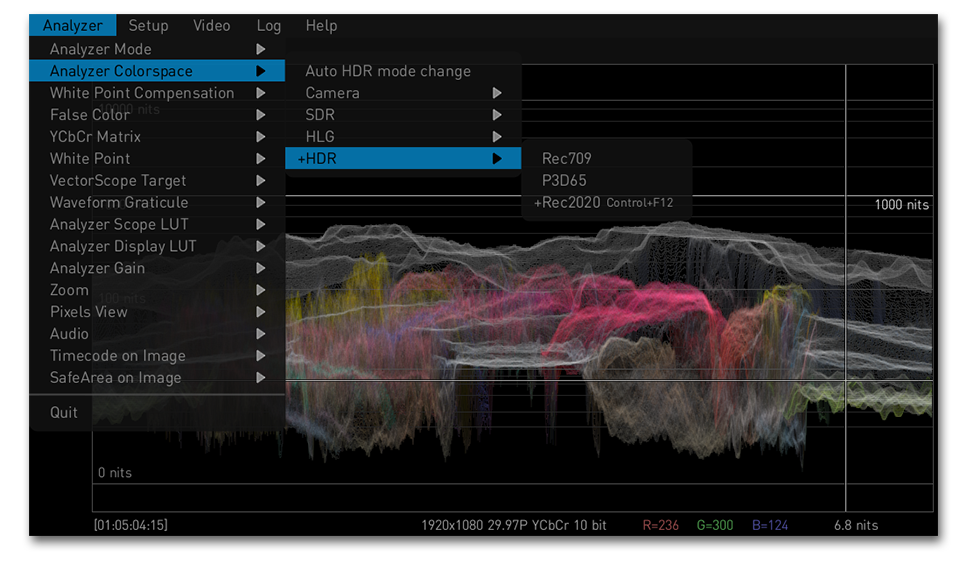Open the Log menu
Image resolution: width=960 pixels, height=564 pixels.
268,26
